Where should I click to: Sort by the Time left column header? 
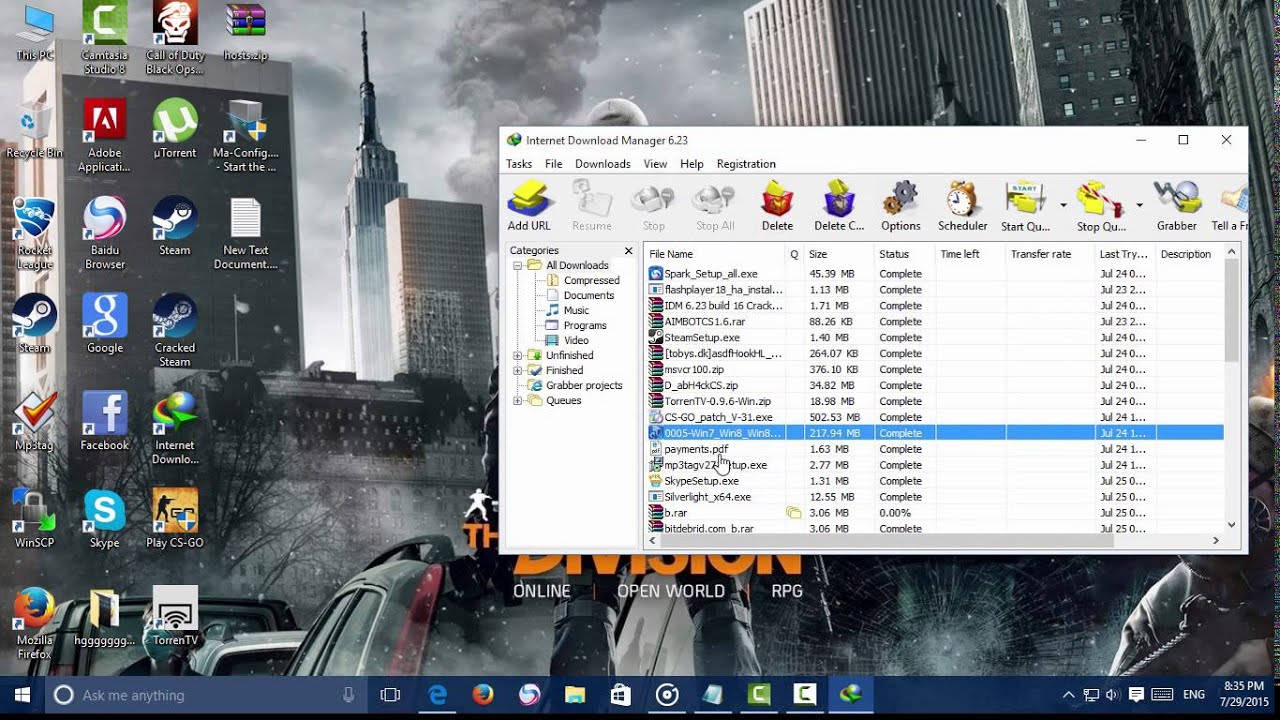[x=970, y=254]
